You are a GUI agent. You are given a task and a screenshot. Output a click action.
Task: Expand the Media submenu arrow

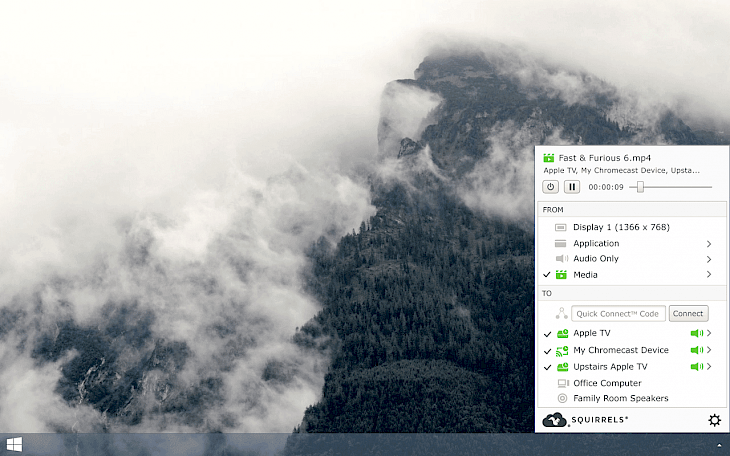click(709, 274)
